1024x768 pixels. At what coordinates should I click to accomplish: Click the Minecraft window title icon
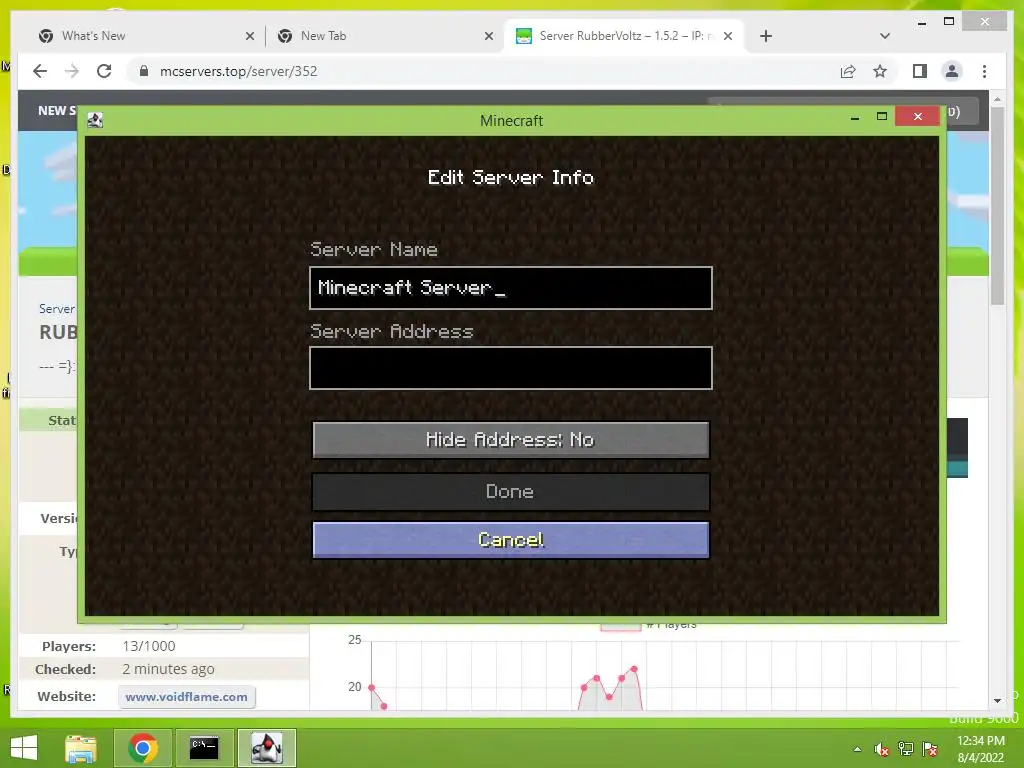click(95, 120)
